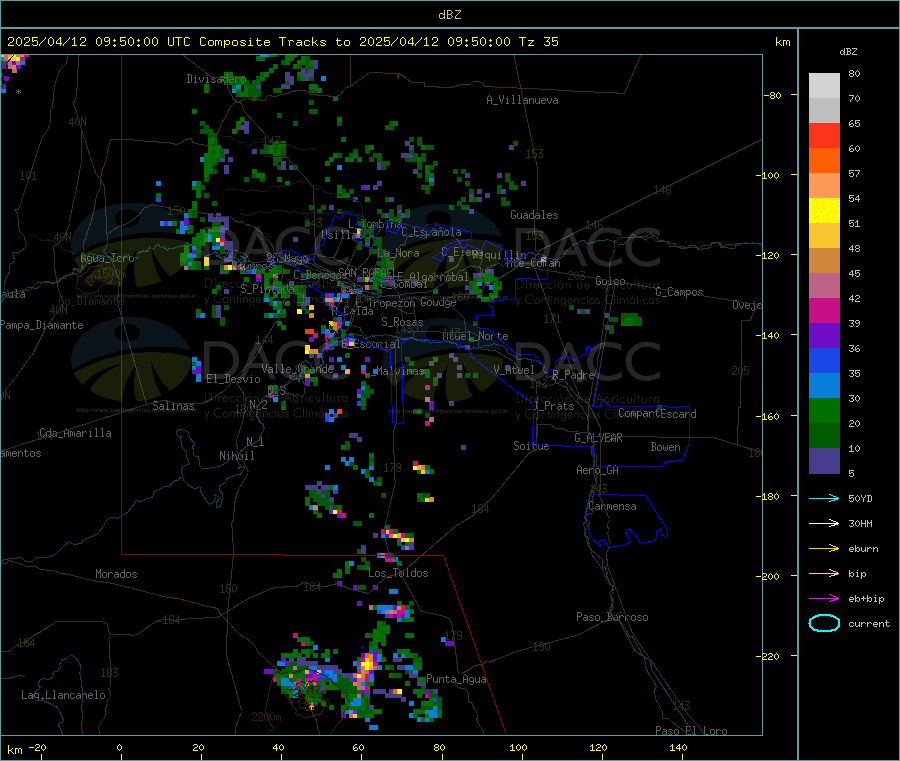Click the yellow eburn arrow icon

[x=824, y=549]
